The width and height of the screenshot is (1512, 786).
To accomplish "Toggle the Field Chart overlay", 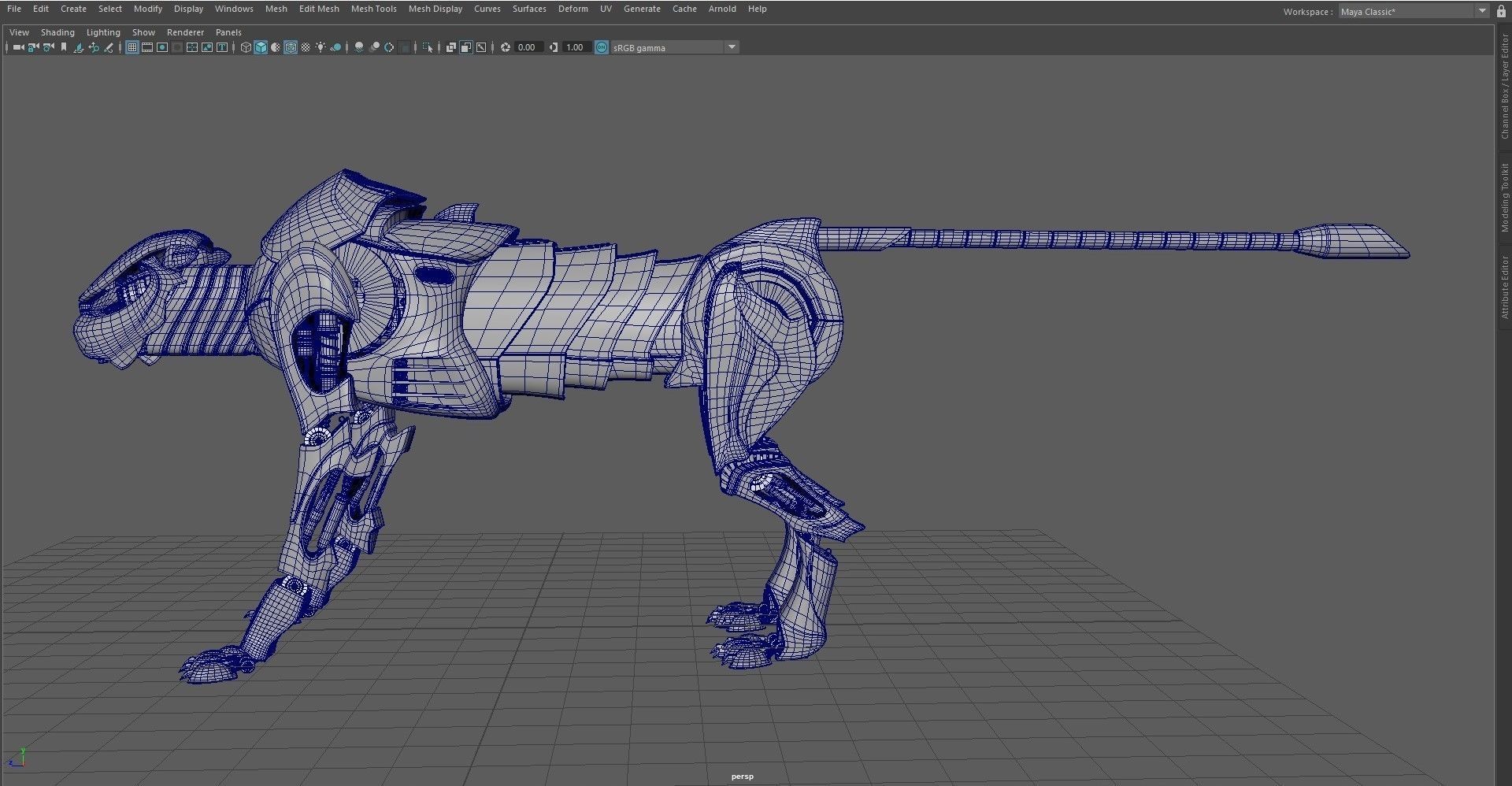I will (192, 47).
